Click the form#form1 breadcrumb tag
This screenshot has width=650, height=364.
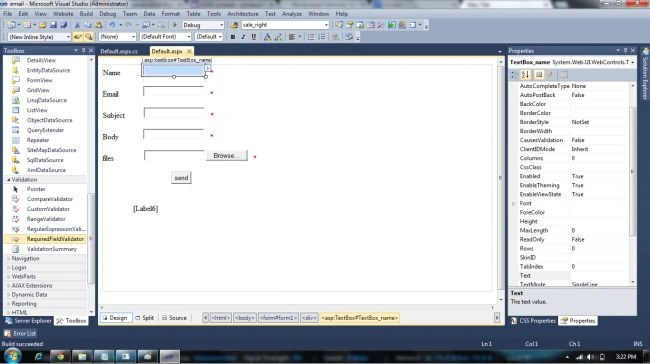278,318
